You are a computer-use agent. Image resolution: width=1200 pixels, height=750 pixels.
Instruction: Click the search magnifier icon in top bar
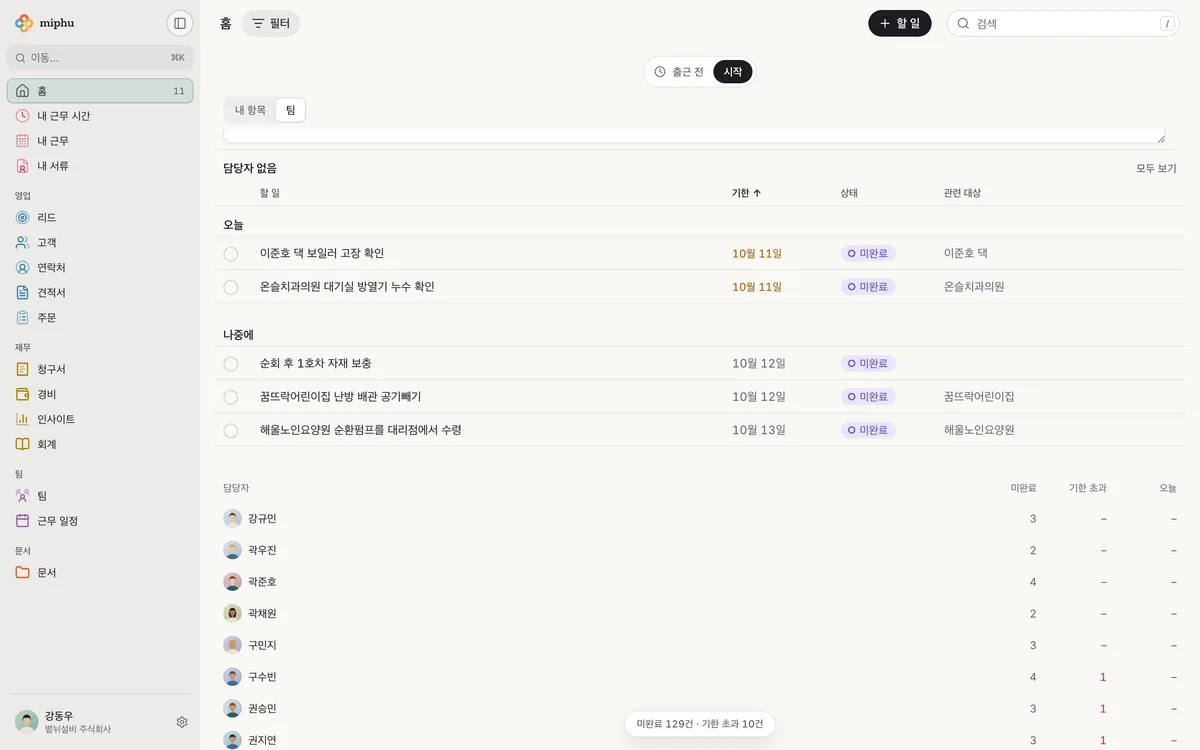tap(964, 23)
